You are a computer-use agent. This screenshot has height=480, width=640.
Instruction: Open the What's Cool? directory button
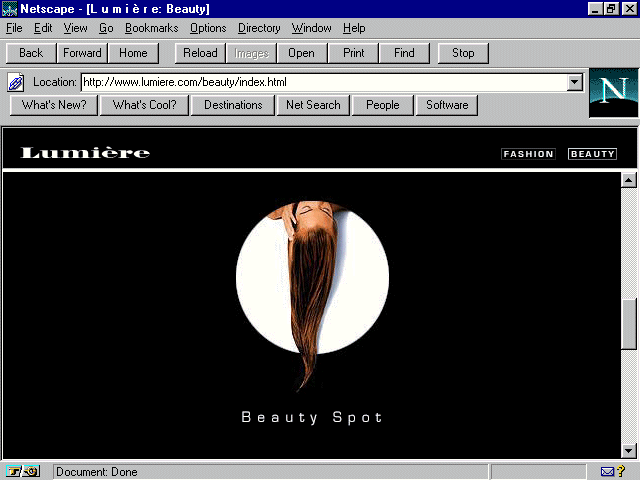[x=144, y=105]
